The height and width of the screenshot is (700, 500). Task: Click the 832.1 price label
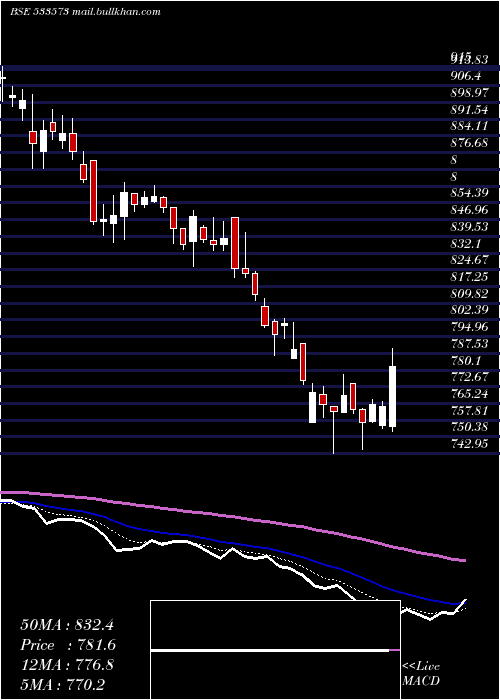466,243
